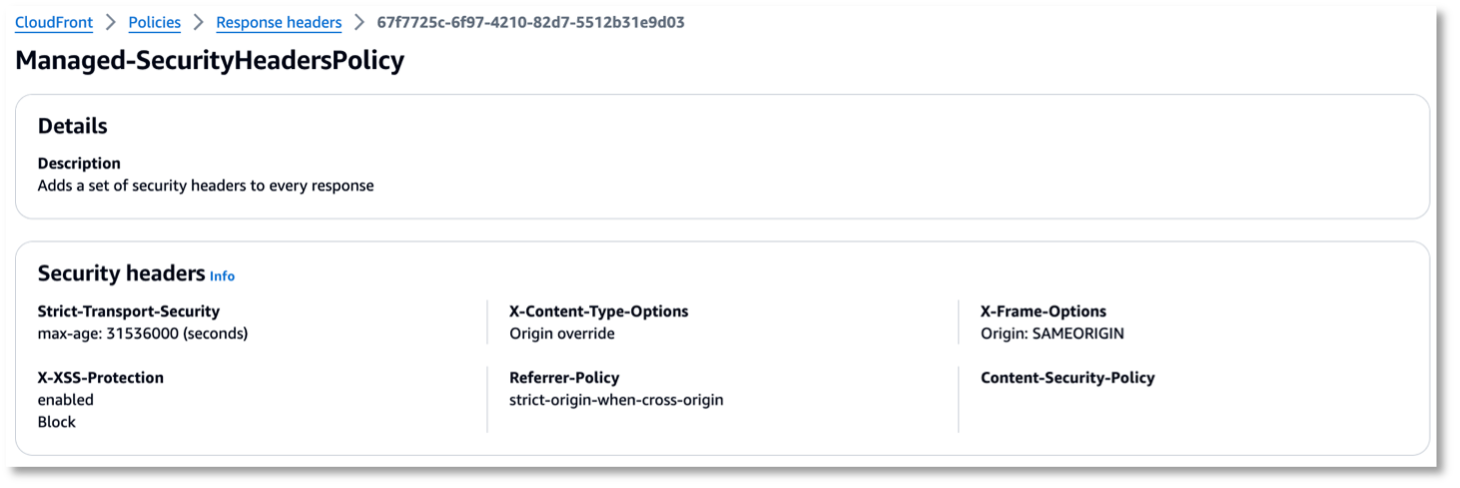Image resolution: width=1460 pixels, height=488 pixels.
Task: Click the Managed-SecurityHeadersPolicy page title
Action: (210, 60)
